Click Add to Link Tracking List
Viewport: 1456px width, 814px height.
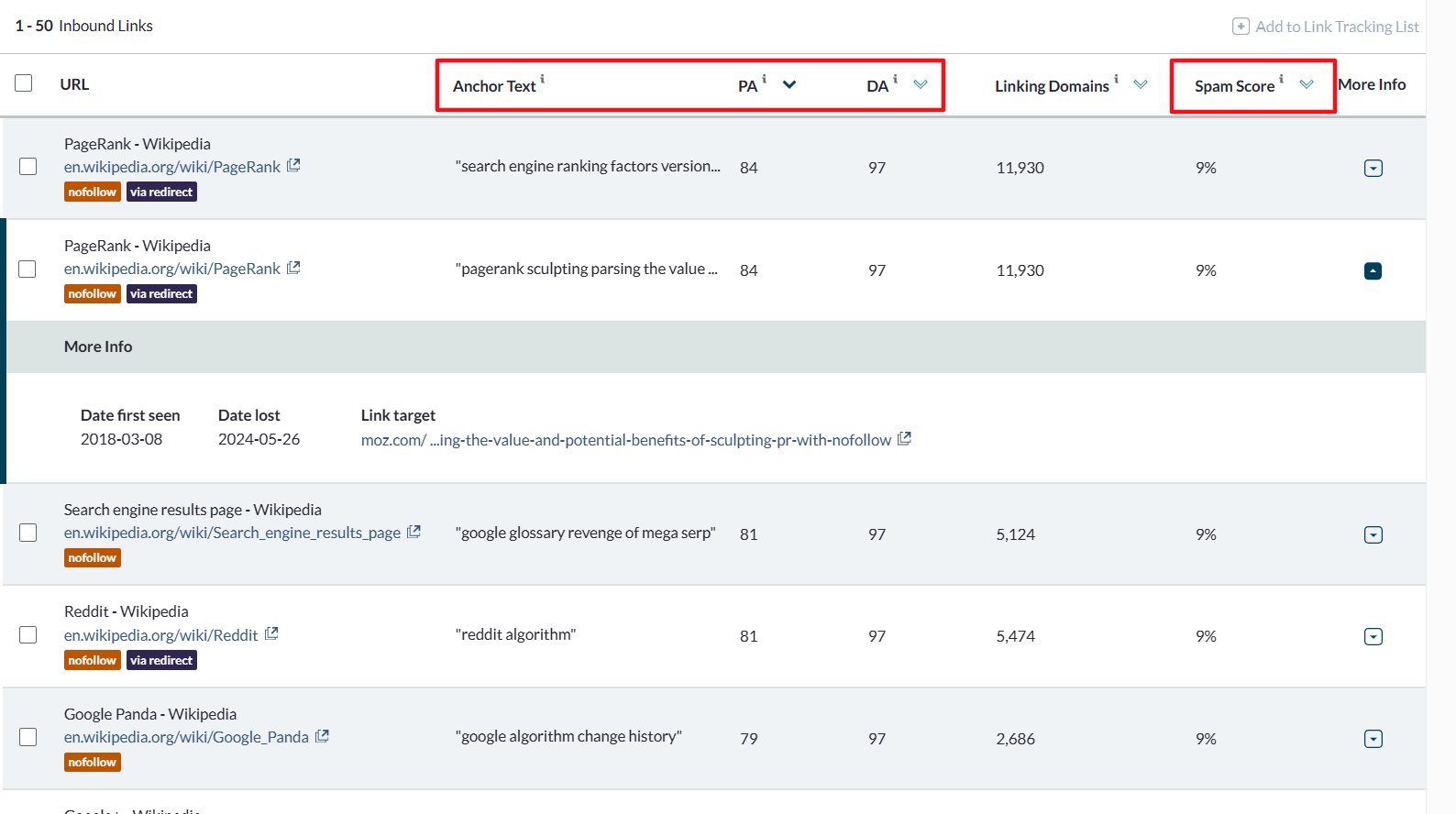coord(1336,27)
